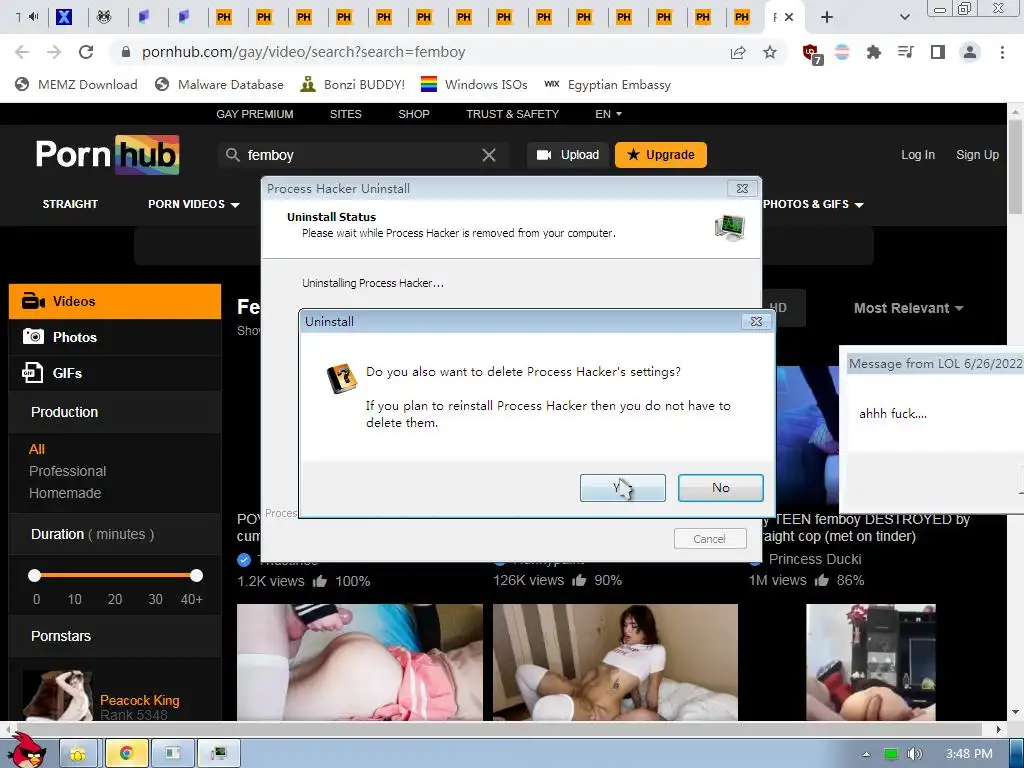This screenshot has height=768, width=1024.
Task: Choose the Professional production filter
Action: (67, 472)
